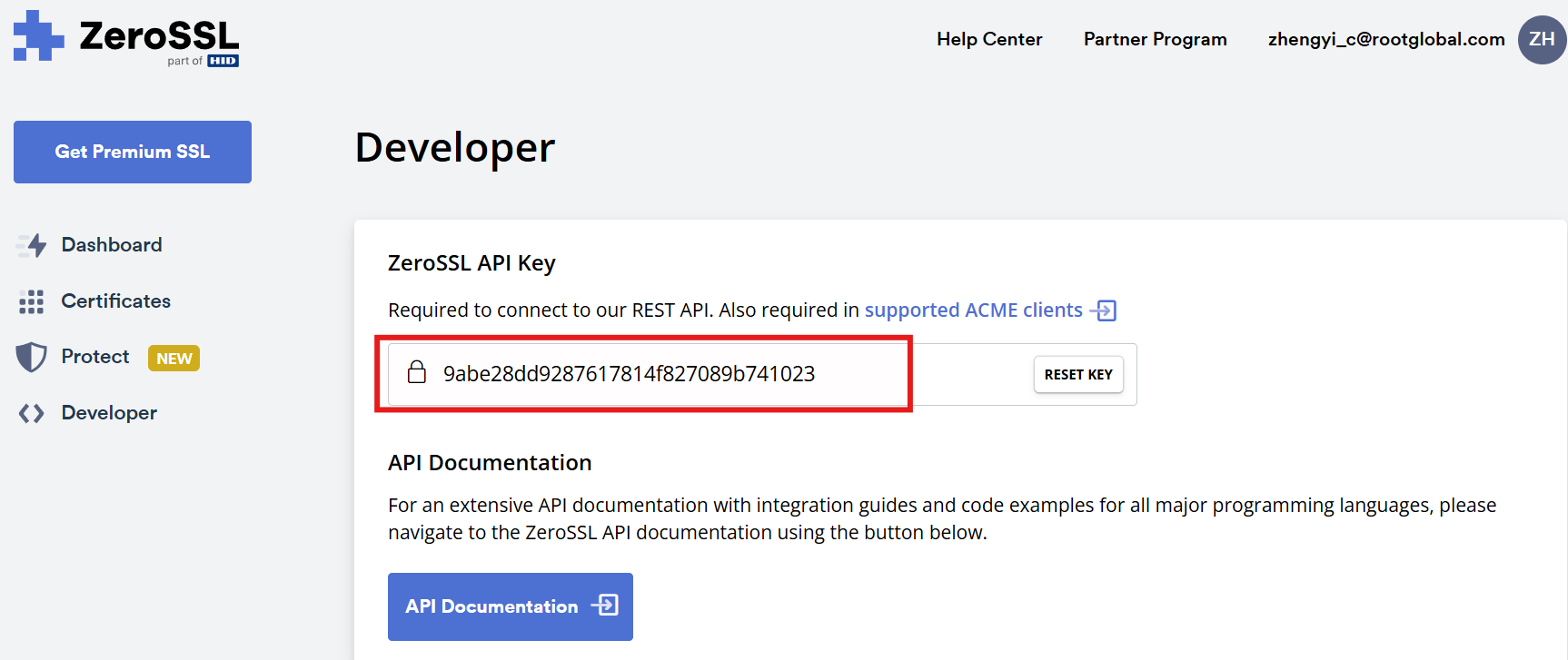
Task: Expand the account email zhengyi_c@rootglobal.com
Action: pos(1385,39)
